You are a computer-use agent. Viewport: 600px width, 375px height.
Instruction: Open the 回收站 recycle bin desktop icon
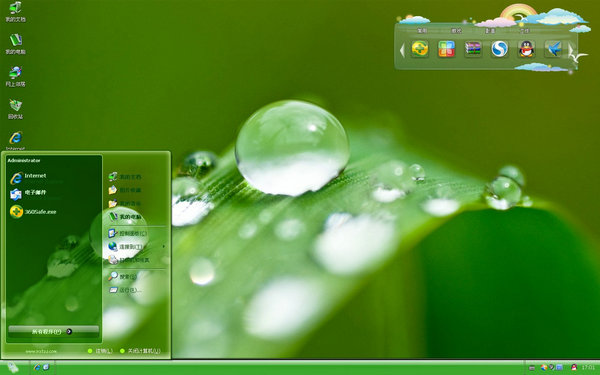tap(15, 109)
